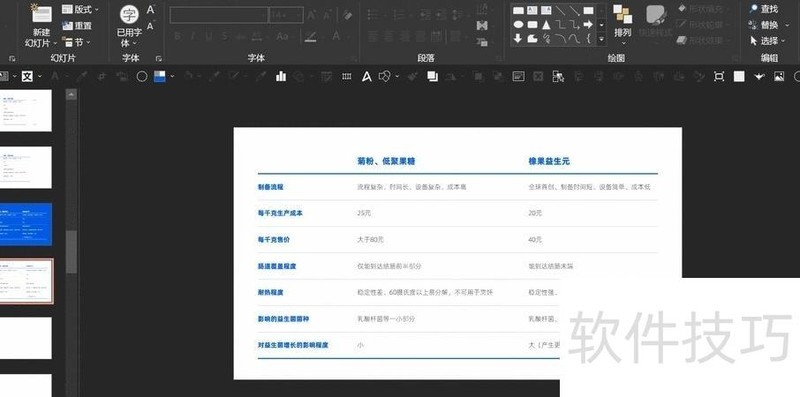Click the cell text 大于80元
The image size is (800, 397).
pos(370,239)
